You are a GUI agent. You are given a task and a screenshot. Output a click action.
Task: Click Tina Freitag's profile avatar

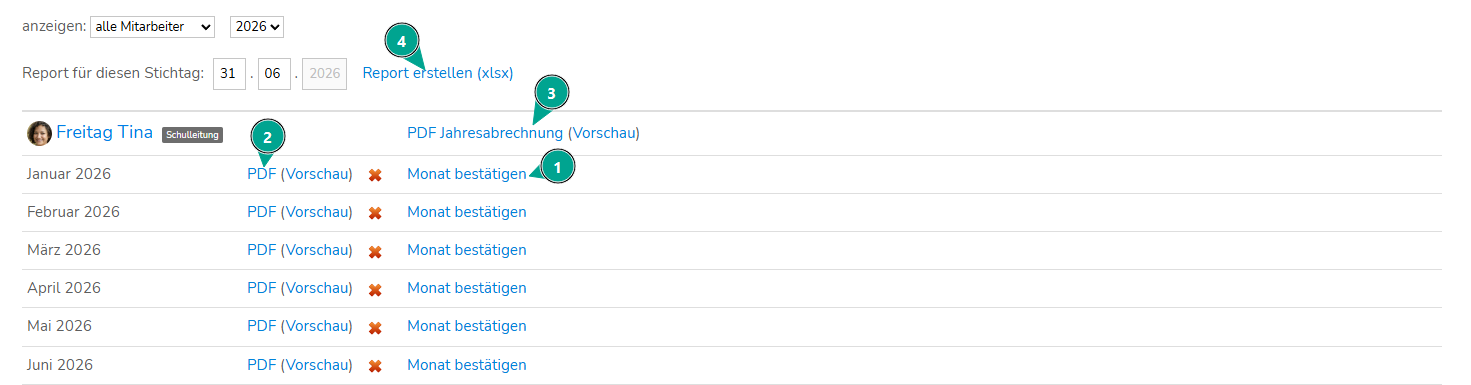pos(39,133)
